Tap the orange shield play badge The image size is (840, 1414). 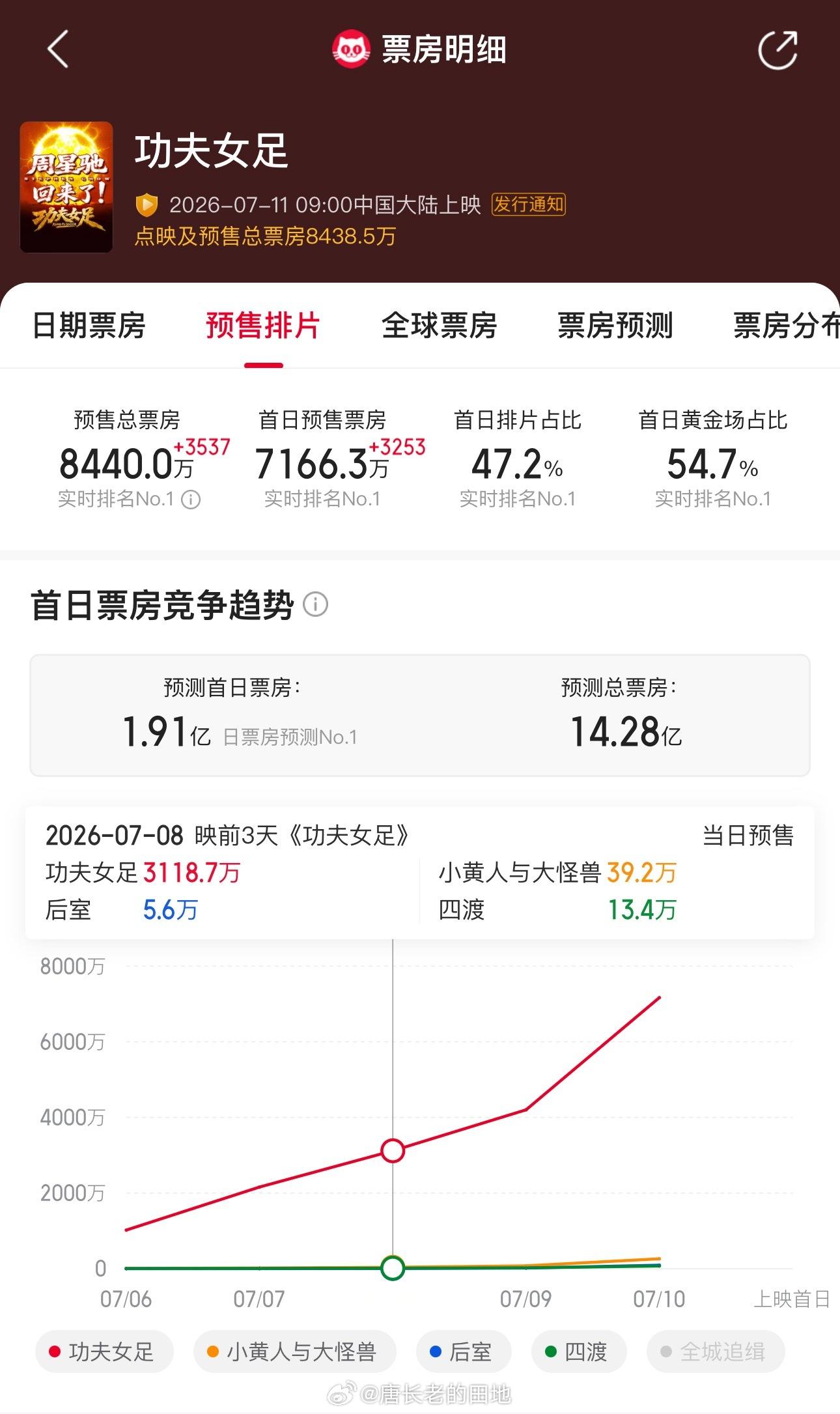click(x=147, y=205)
